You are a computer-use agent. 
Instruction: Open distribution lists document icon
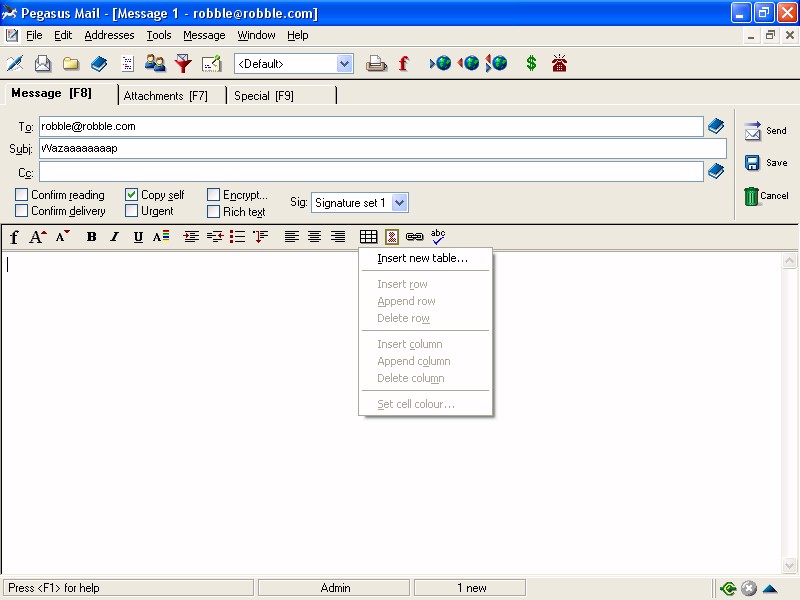pyautogui.click(x=127, y=64)
